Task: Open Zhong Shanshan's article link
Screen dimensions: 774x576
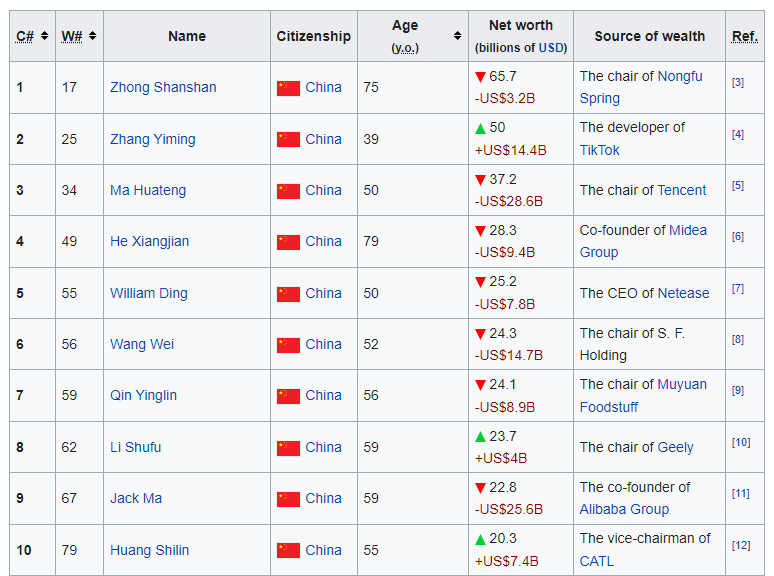Action: pos(163,87)
